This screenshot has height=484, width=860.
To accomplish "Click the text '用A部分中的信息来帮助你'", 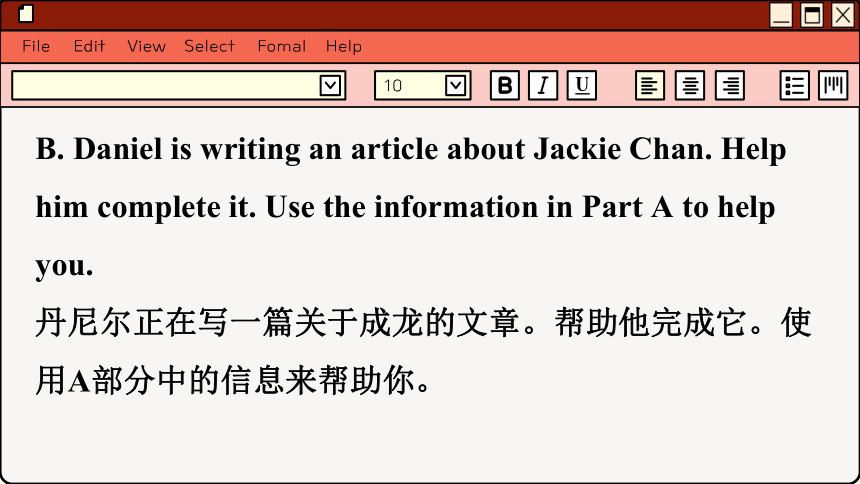I will [x=225, y=380].
